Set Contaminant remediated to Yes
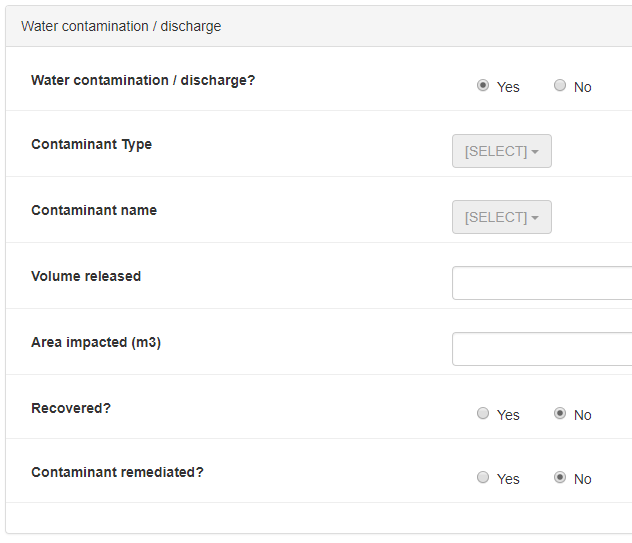This screenshot has height=543, width=632. coord(483,478)
